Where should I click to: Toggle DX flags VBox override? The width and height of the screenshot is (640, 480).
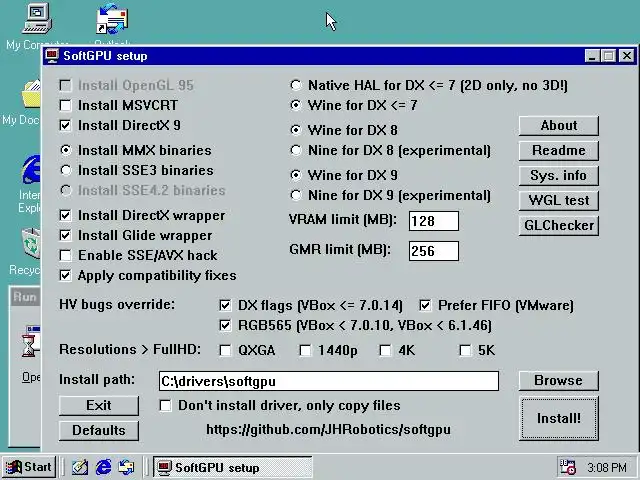[225, 305]
